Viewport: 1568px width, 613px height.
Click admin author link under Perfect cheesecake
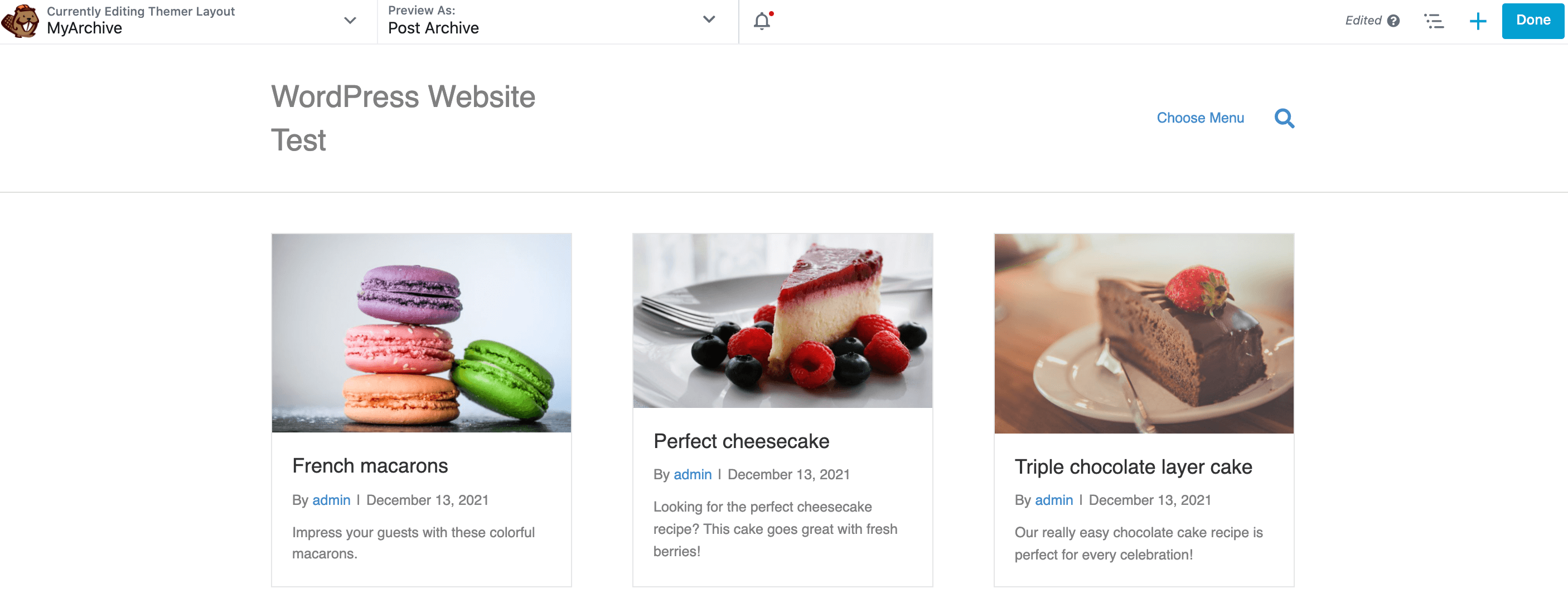point(692,474)
